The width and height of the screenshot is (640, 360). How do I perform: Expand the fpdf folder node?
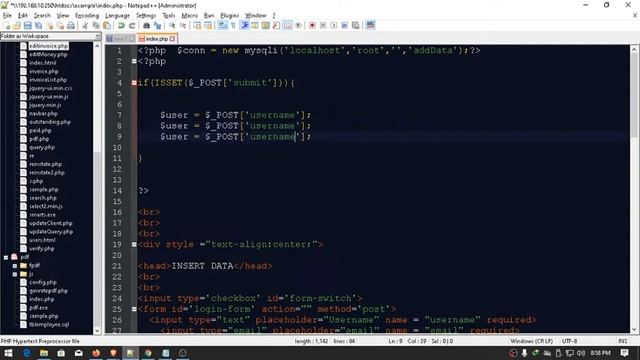(15, 266)
